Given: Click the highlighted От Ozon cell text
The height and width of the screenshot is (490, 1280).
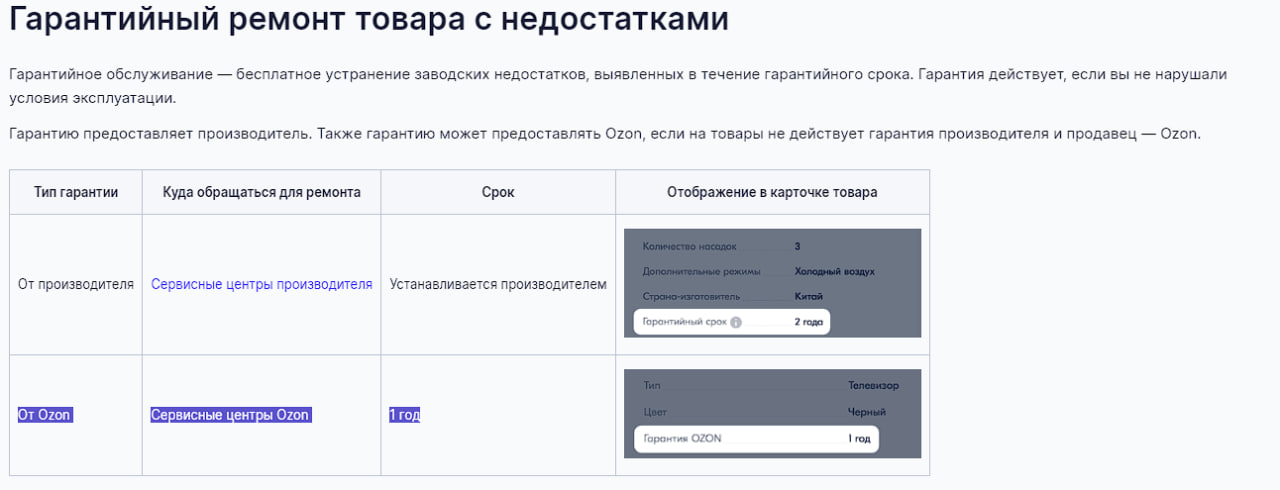Looking at the screenshot, I should [x=45, y=415].
